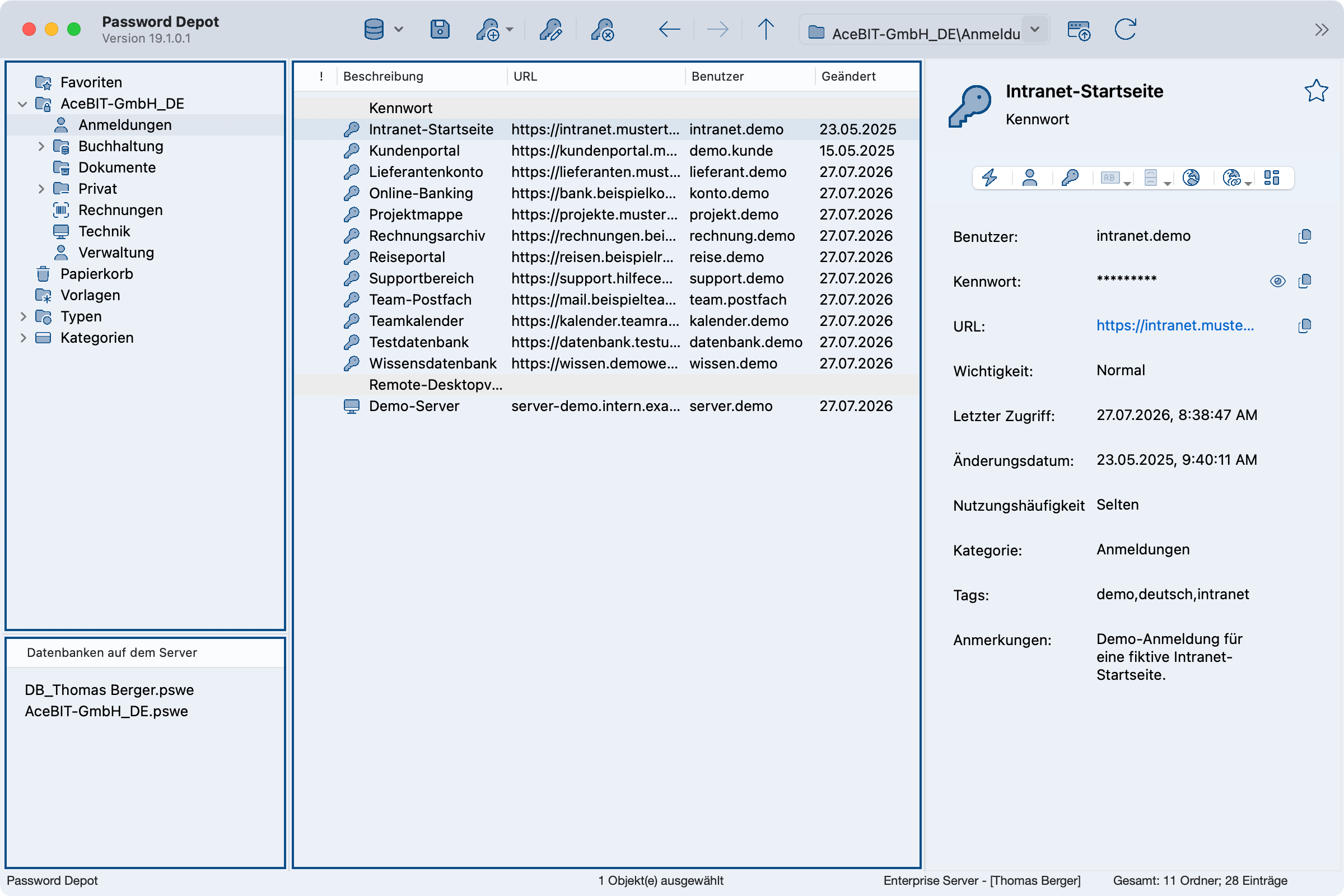Refresh the database view
Screen dimensions: 1344x896
pyautogui.click(x=1126, y=29)
